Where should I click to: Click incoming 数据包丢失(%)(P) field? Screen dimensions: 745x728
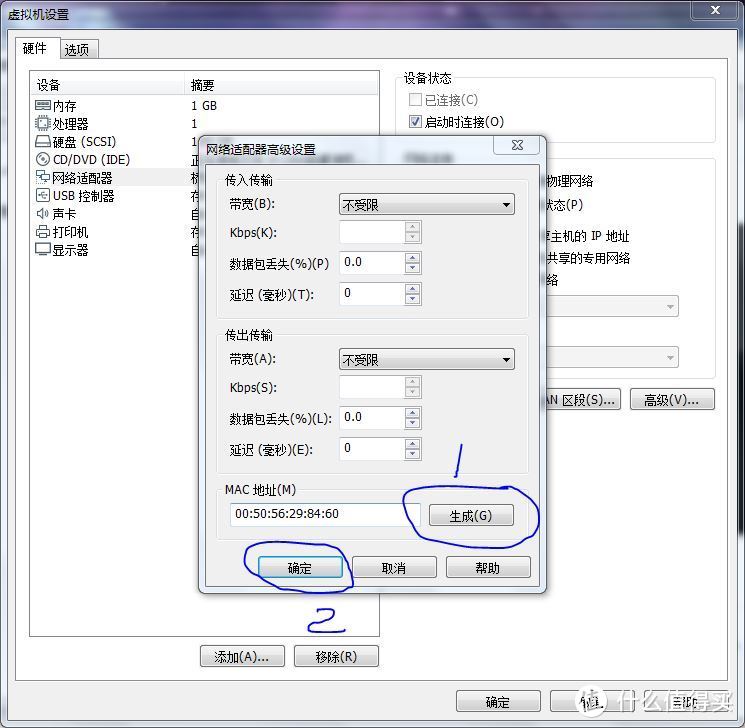[372, 263]
